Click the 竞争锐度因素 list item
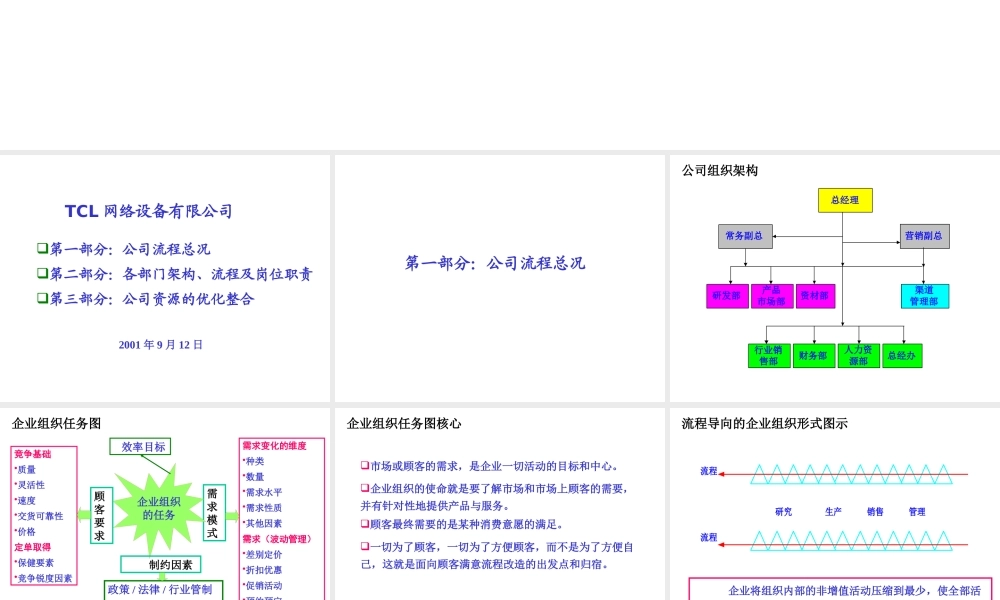Screen dimensions: 1000x600 coord(43,578)
